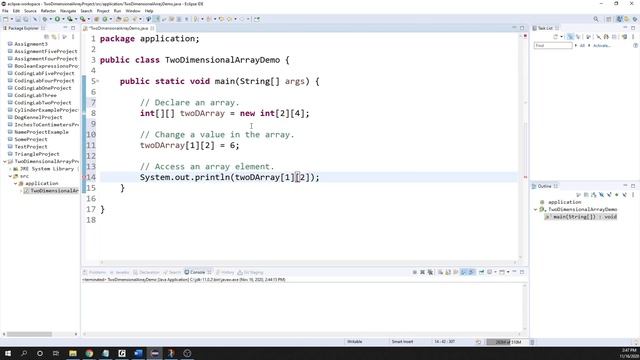Image resolution: width=640 pixels, height=360 pixels.
Task: Click the Save All toolbar icon
Action: (26, 19)
